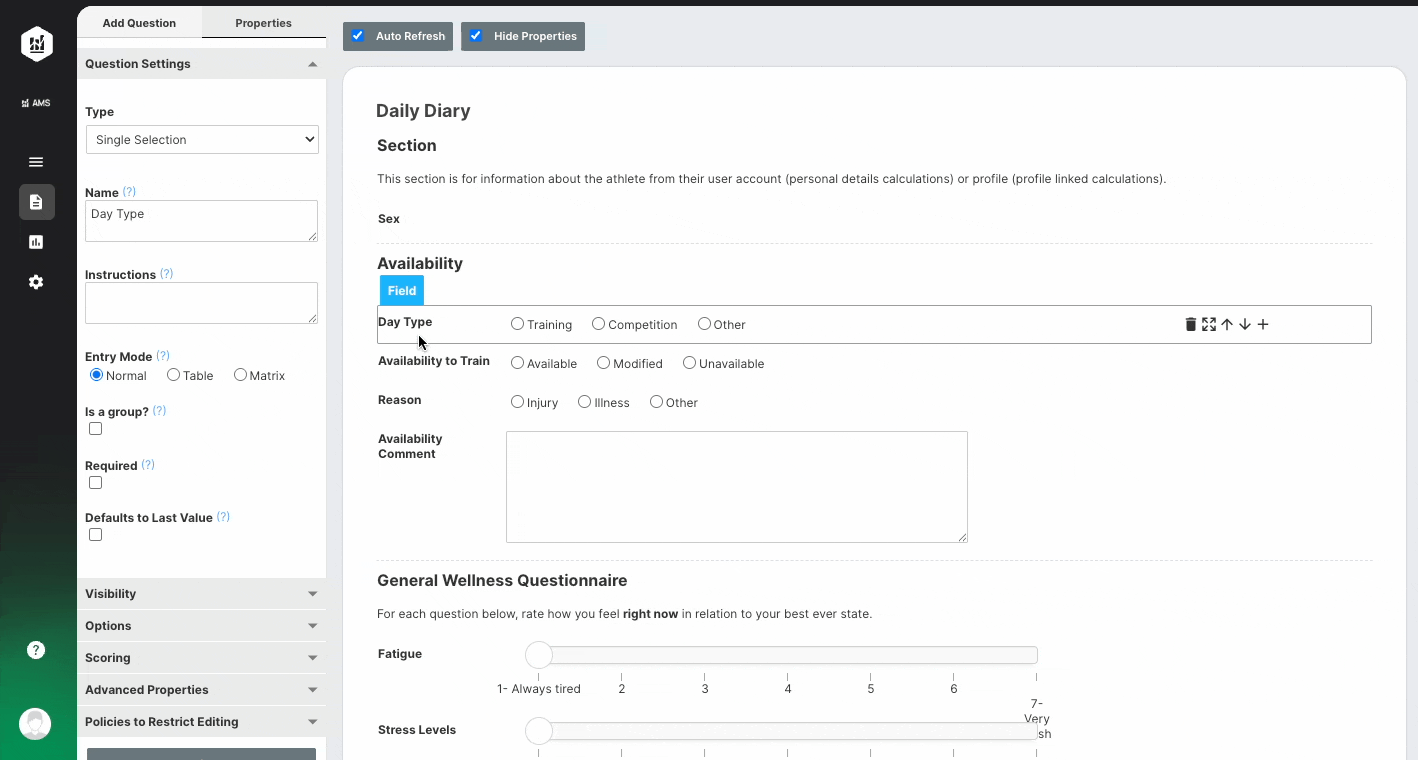
Task: Click the blue Field tag above Day Type
Action: pyautogui.click(x=402, y=291)
